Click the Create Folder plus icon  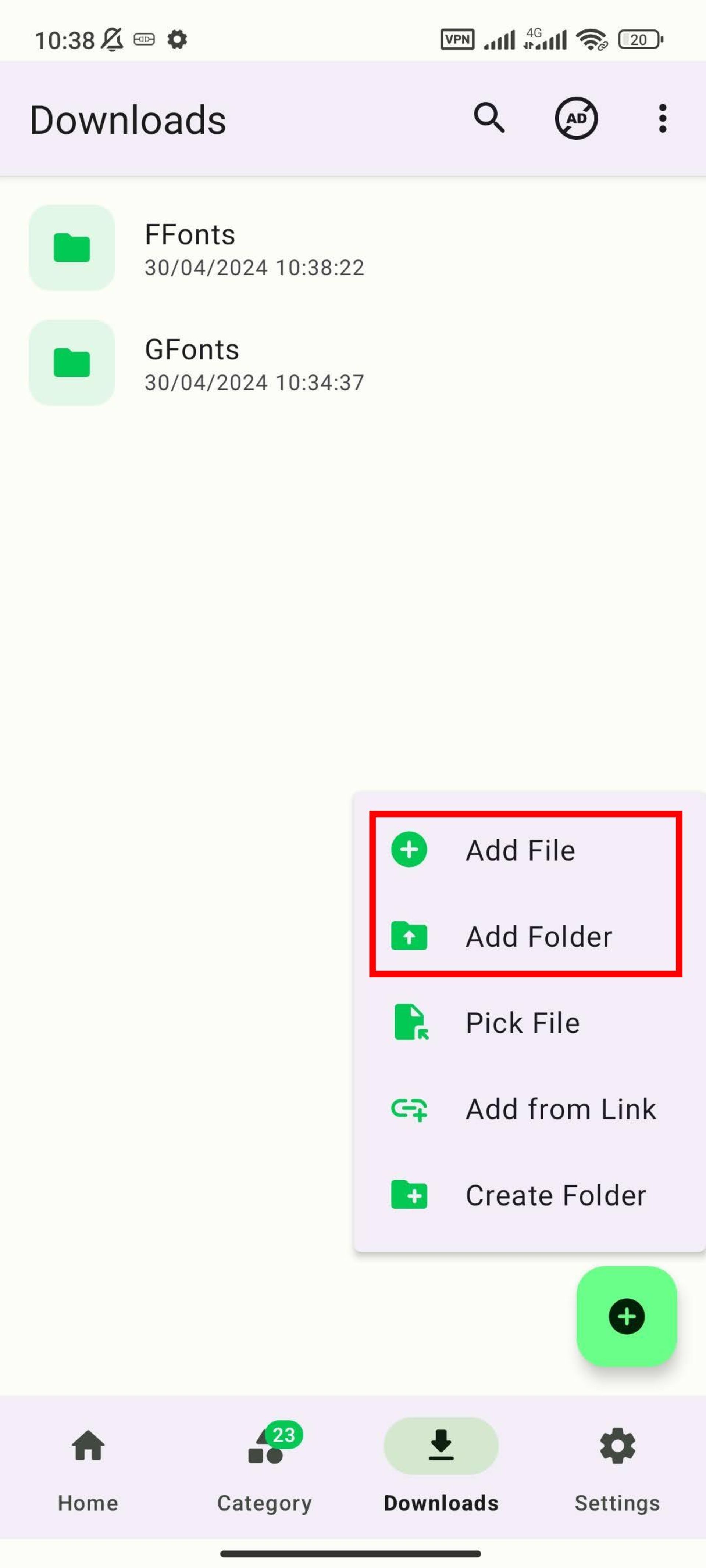(410, 1195)
